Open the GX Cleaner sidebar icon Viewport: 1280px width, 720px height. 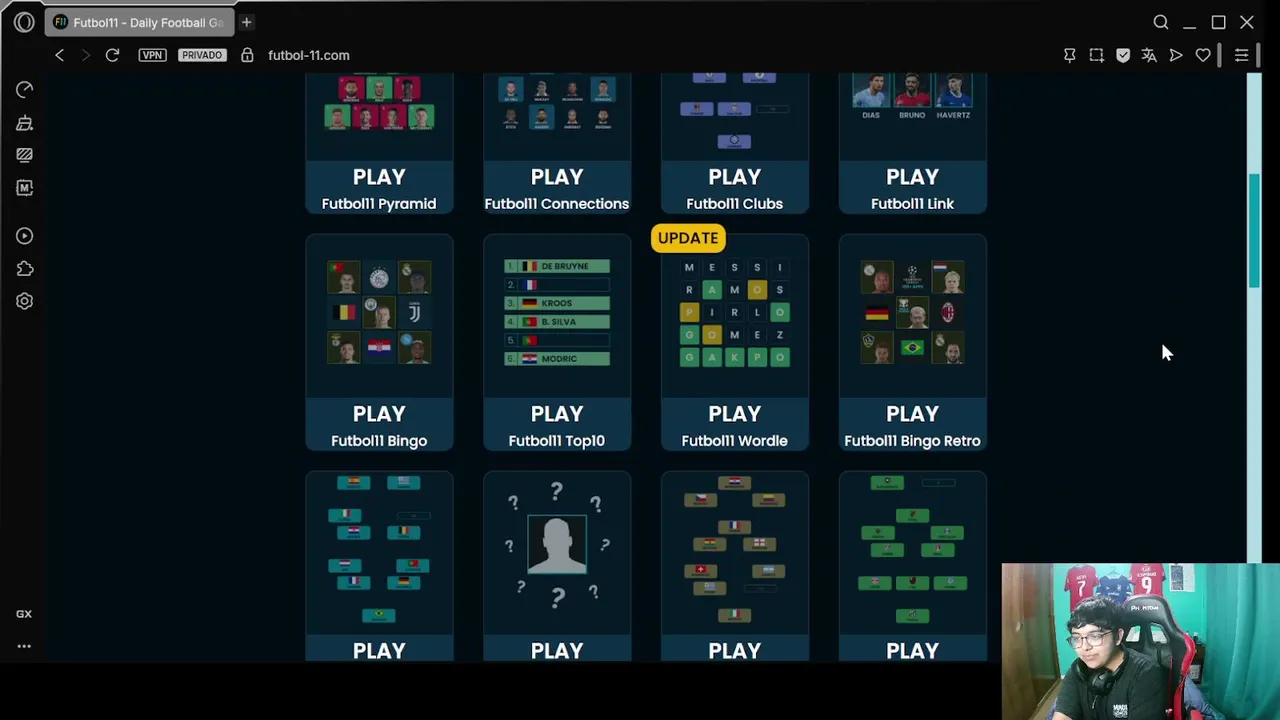pos(25,123)
